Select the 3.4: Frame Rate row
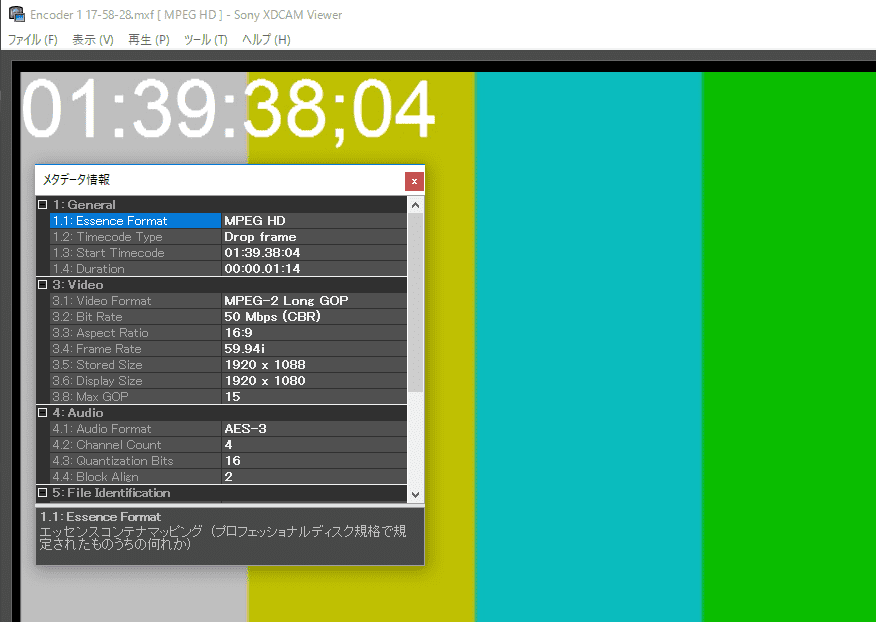The image size is (876, 622). click(x=134, y=349)
